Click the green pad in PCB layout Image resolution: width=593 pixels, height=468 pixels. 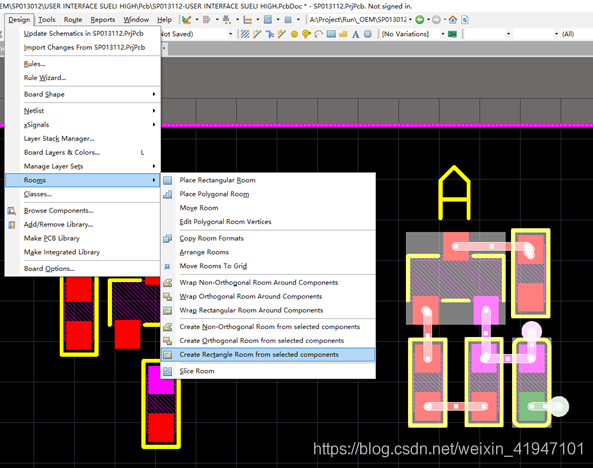[x=532, y=406]
